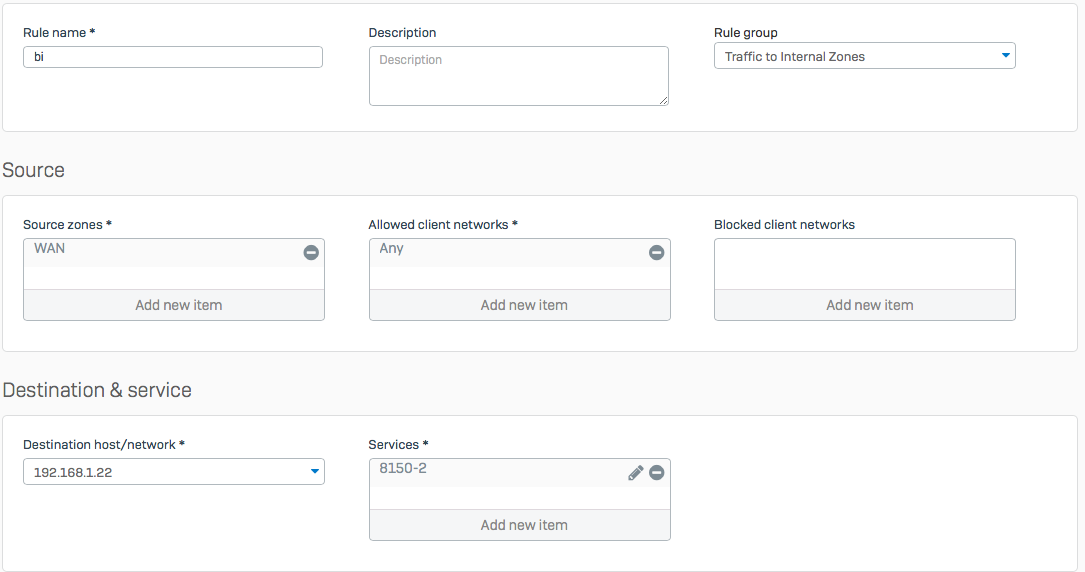This screenshot has height=572, width=1085.
Task: Click the Rule name field label
Action: click(x=58, y=33)
